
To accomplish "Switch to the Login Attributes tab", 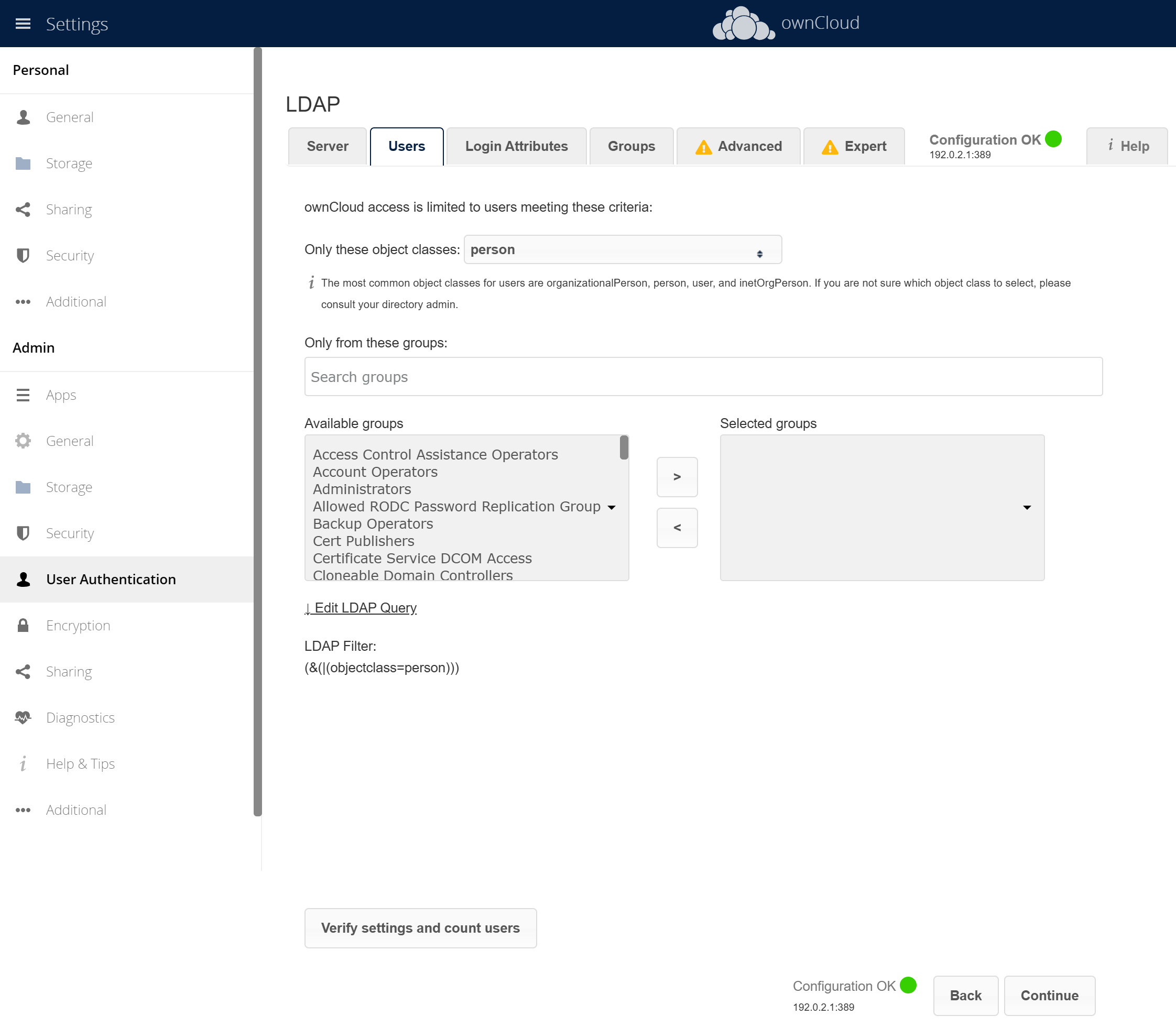I will point(516,146).
